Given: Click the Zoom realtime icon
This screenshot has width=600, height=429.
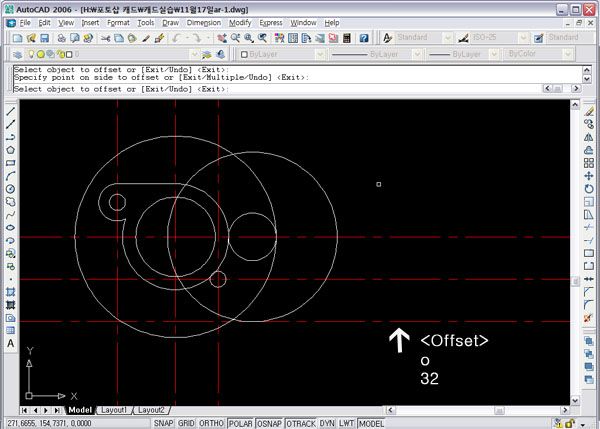Looking at the screenshot, I should (x=235, y=38).
